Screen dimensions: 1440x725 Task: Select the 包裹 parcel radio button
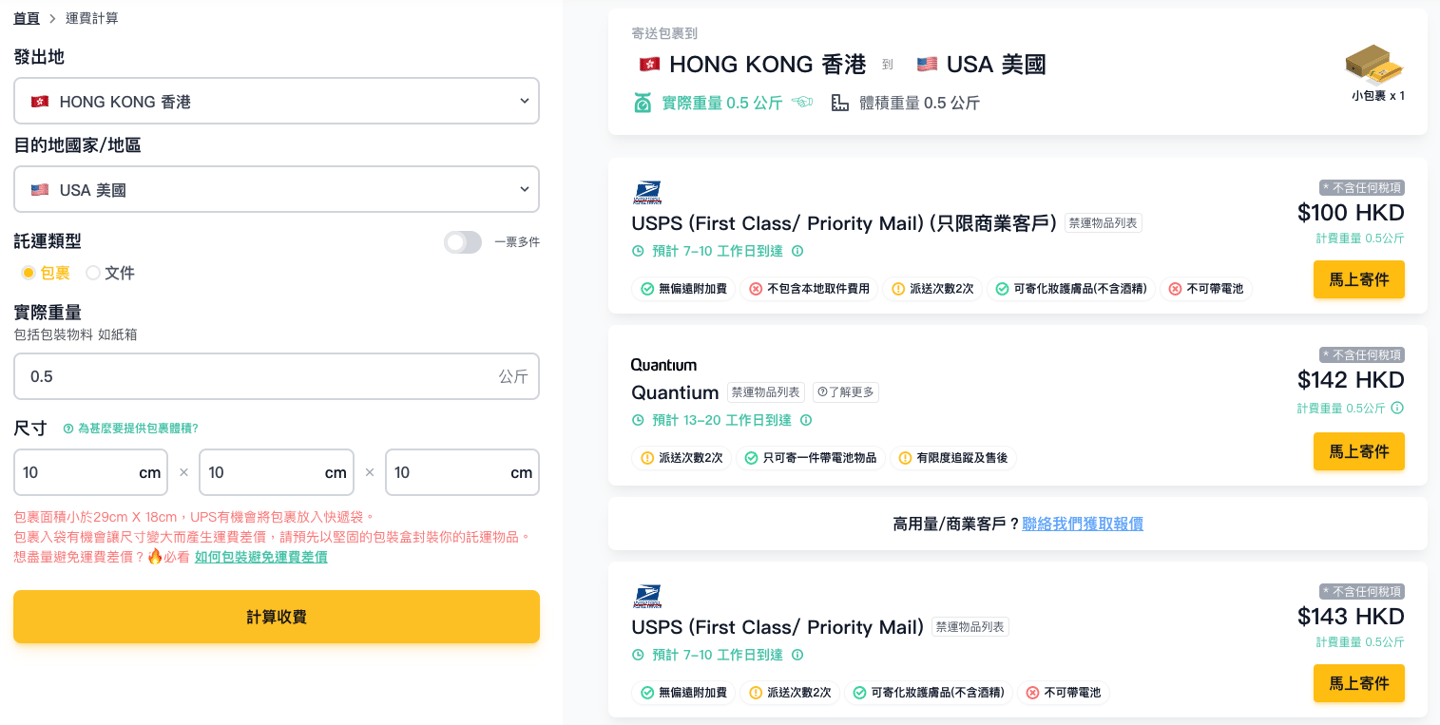(28, 273)
